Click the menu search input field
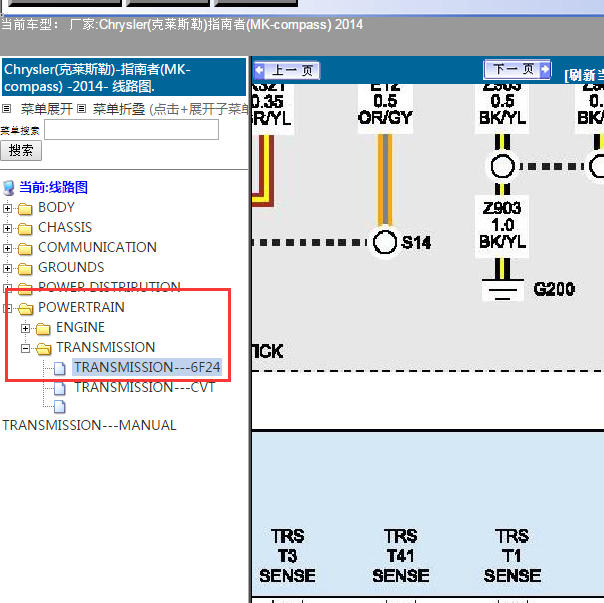Screen dimensions: 604x603 [x=132, y=130]
